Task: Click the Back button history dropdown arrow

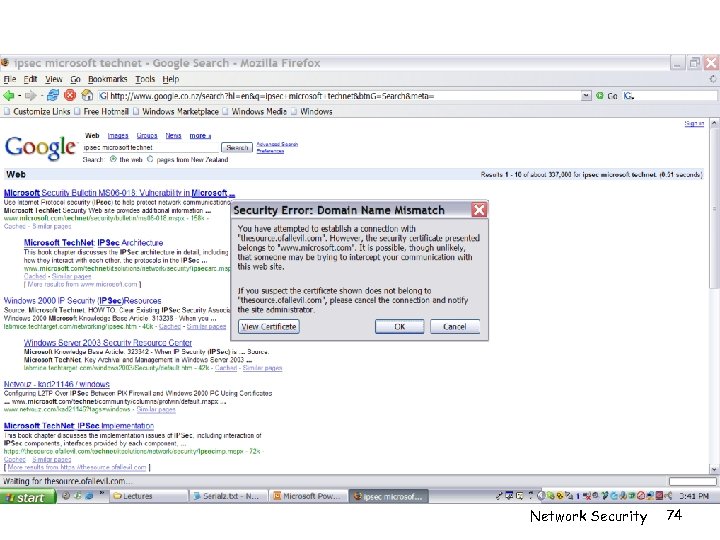Action: (x=19, y=96)
